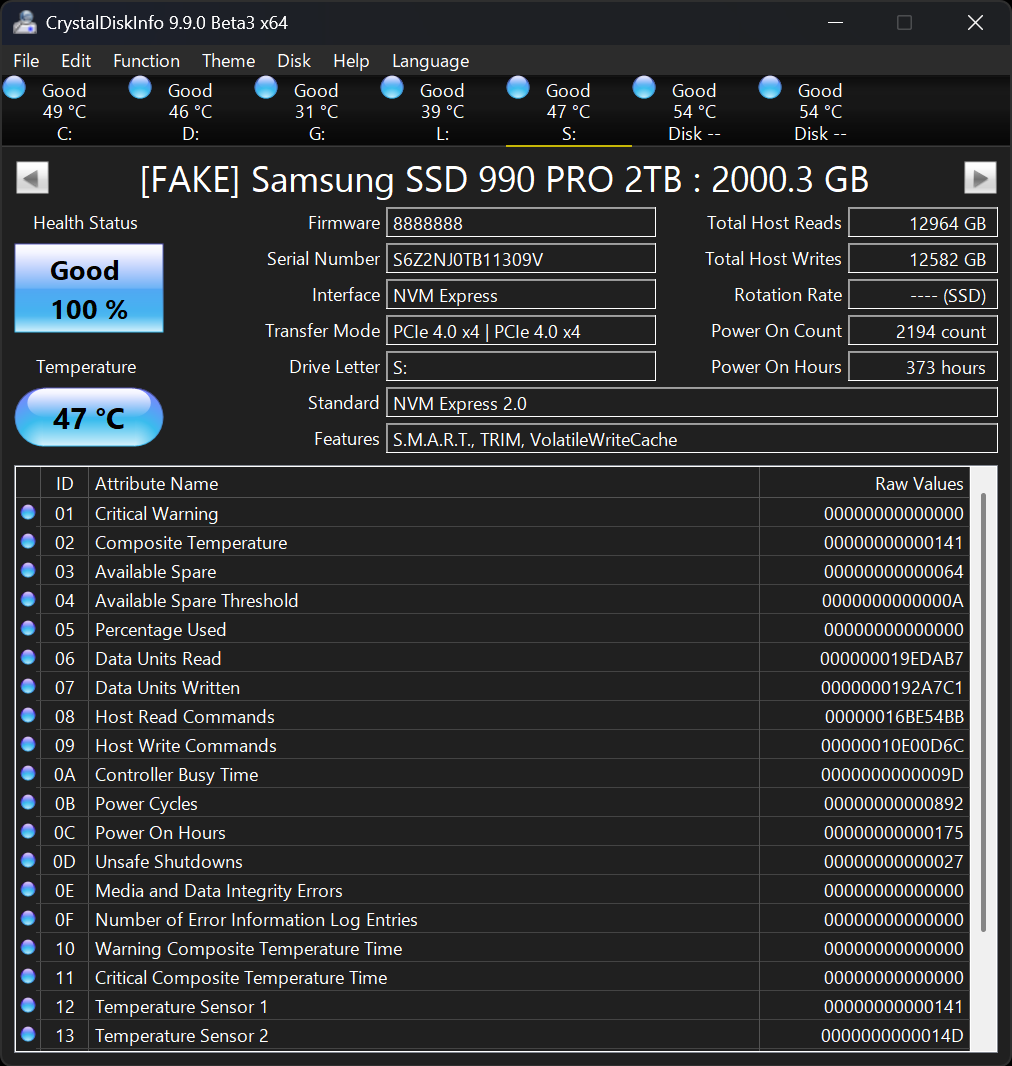Image resolution: width=1012 pixels, height=1066 pixels.
Task: Click the Raw Values column header
Action: point(865,483)
